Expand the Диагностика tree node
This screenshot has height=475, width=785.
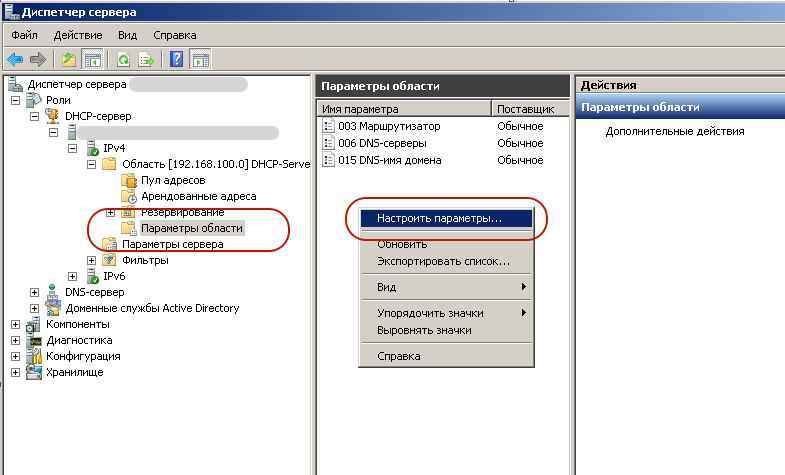[16, 340]
